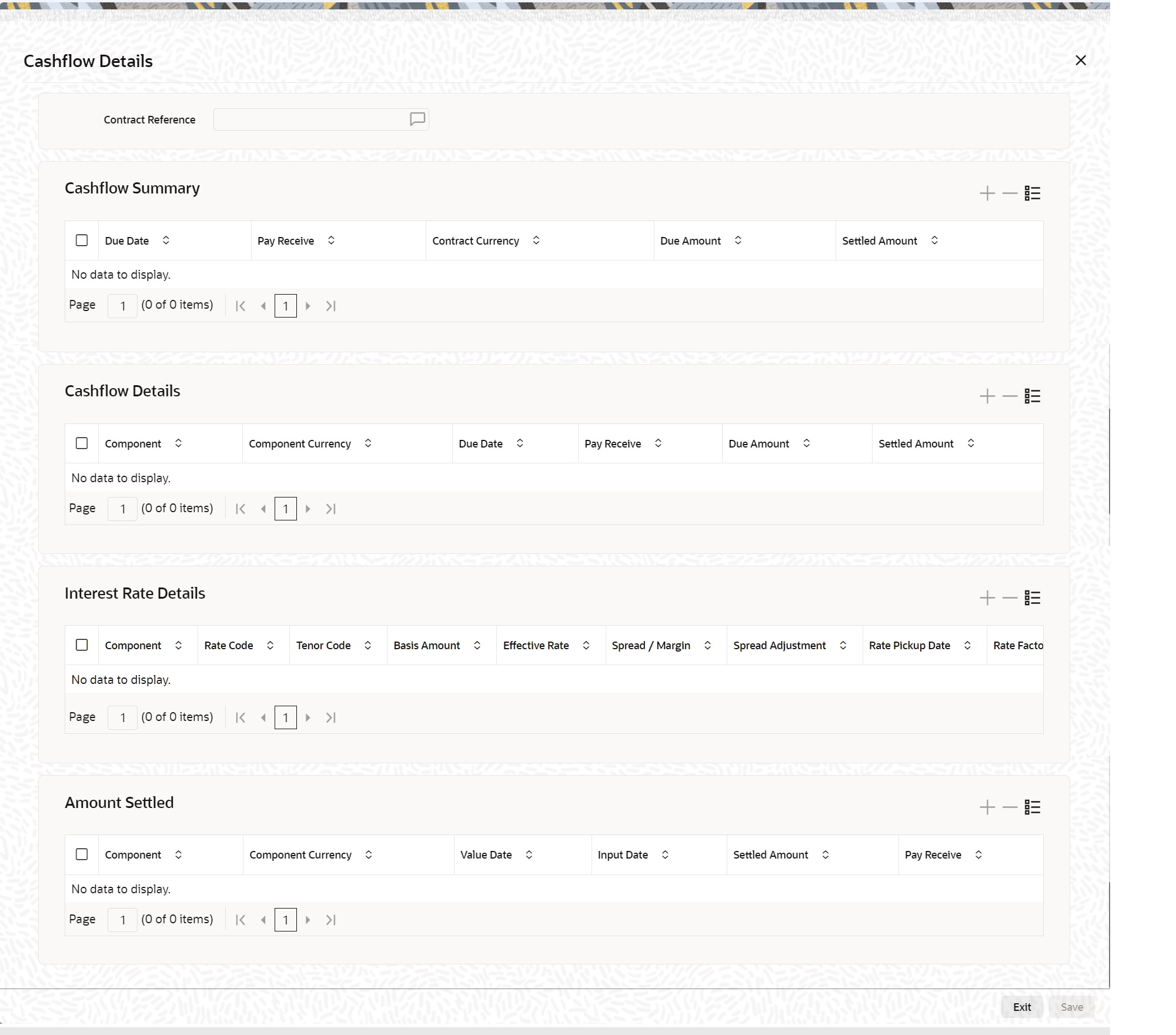Image resolution: width=1176 pixels, height=1035 pixels.
Task: Delete row in Amount Settled section
Action: 1010,807
